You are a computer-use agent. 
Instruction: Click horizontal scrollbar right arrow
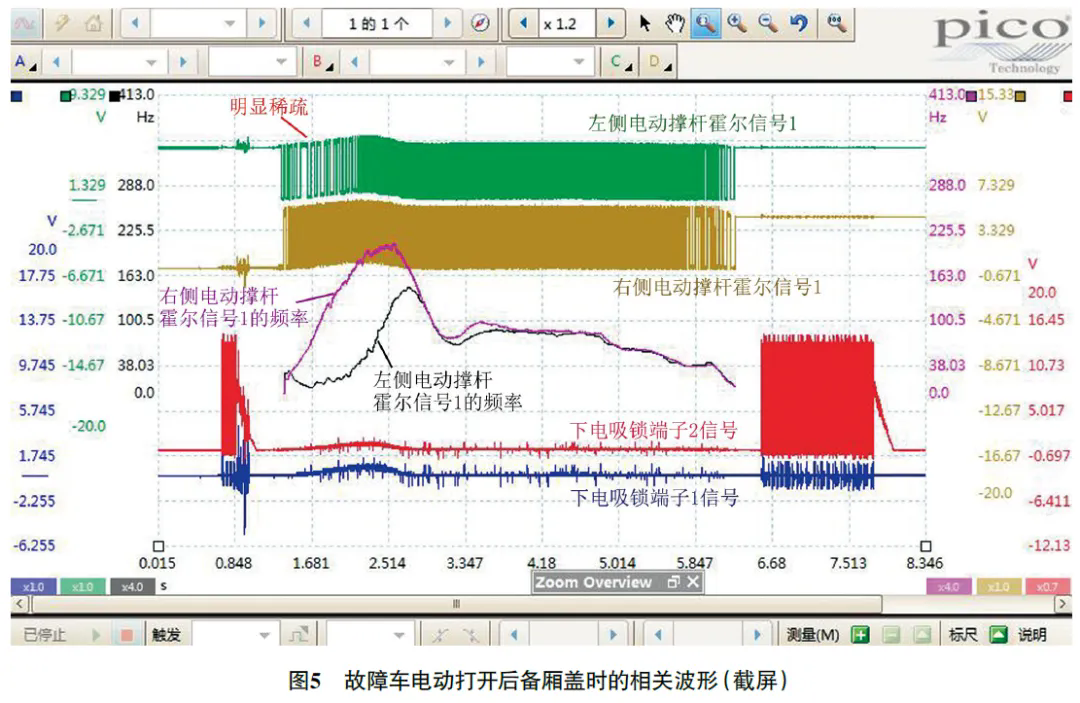[1063, 605]
